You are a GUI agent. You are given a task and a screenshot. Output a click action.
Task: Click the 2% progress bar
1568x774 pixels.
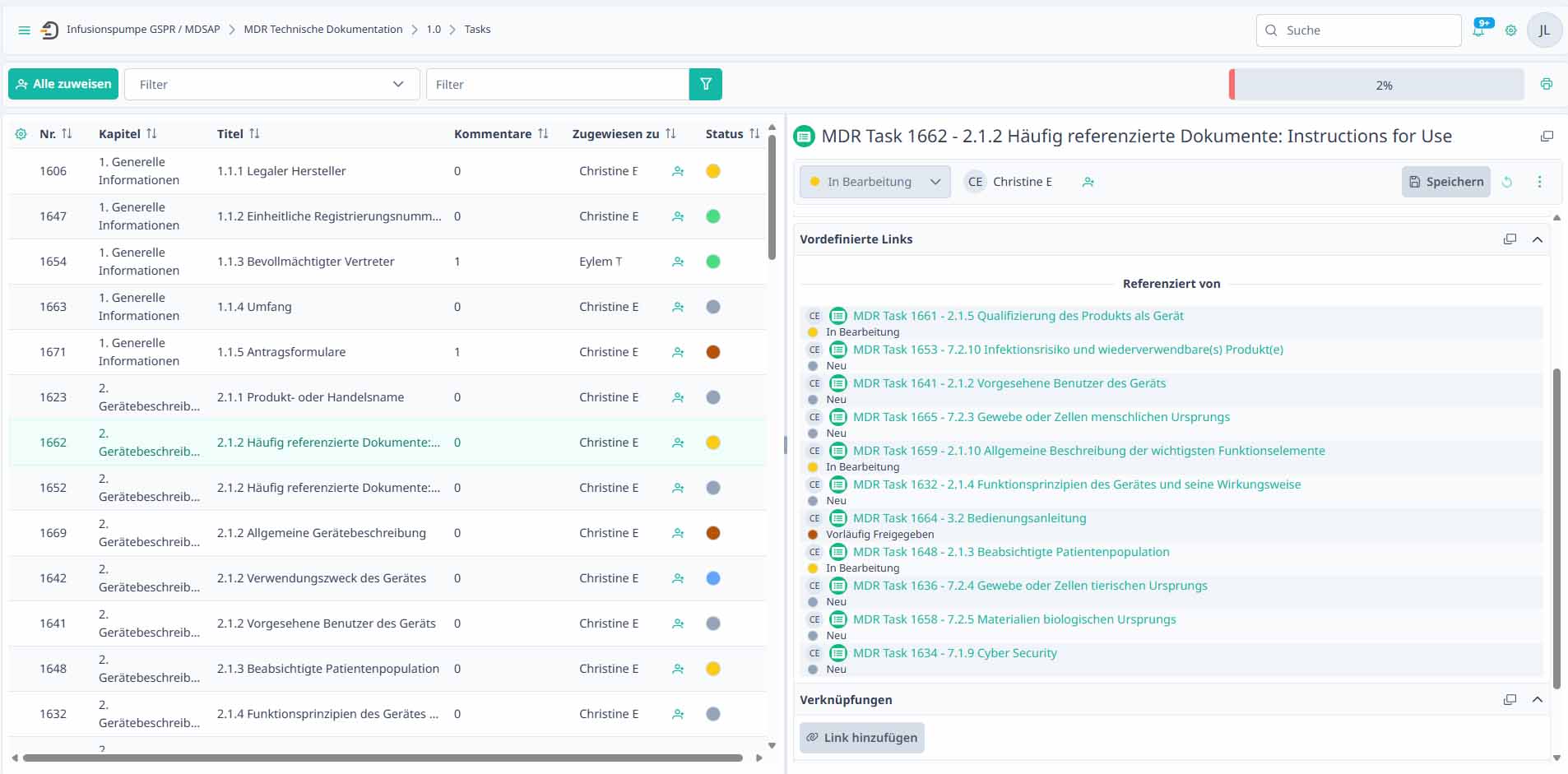pyautogui.click(x=1376, y=85)
